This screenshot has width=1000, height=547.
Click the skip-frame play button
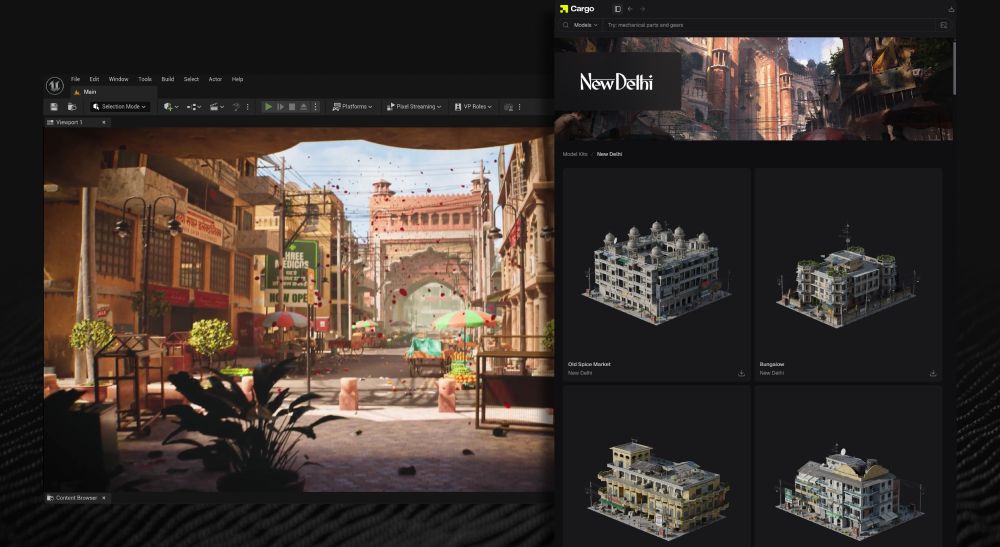[280, 106]
